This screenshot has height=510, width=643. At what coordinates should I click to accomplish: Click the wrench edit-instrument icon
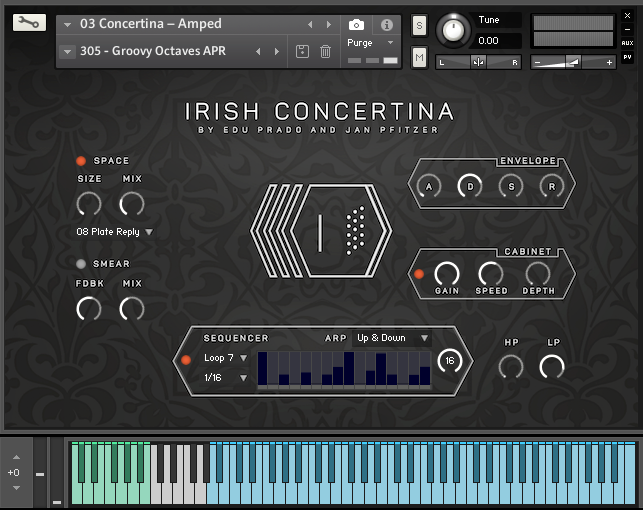[29, 23]
